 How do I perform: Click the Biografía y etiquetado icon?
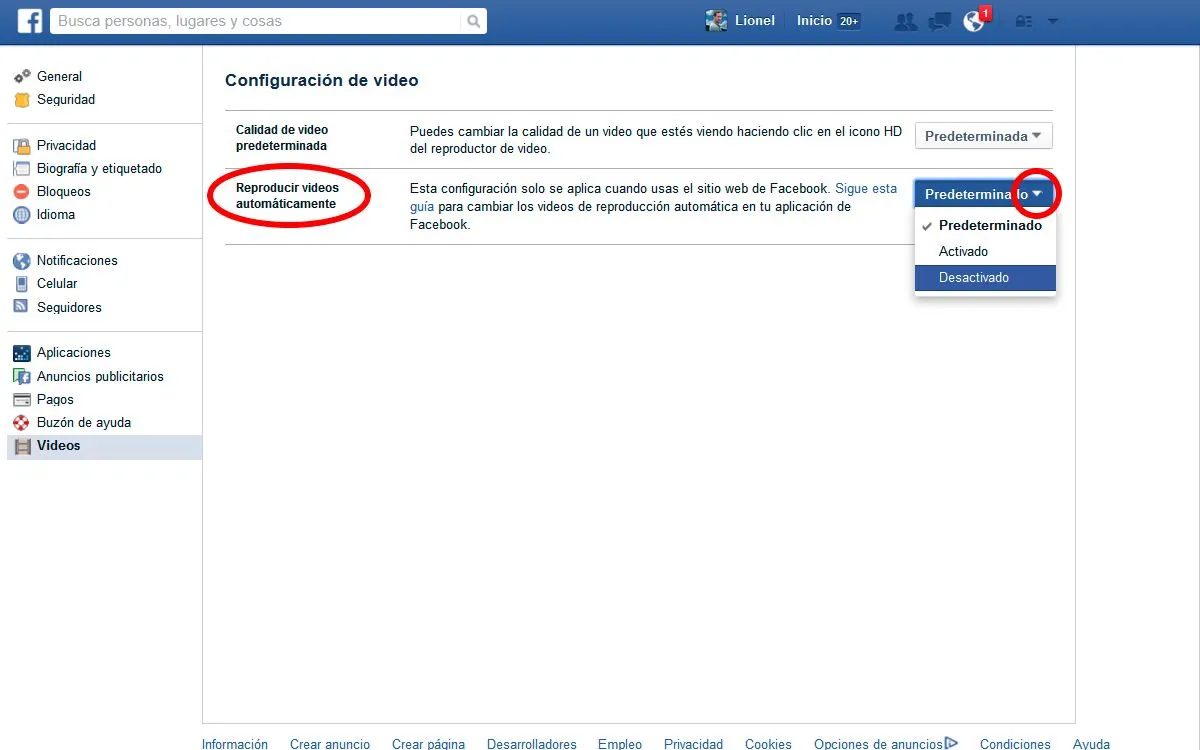point(22,168)
